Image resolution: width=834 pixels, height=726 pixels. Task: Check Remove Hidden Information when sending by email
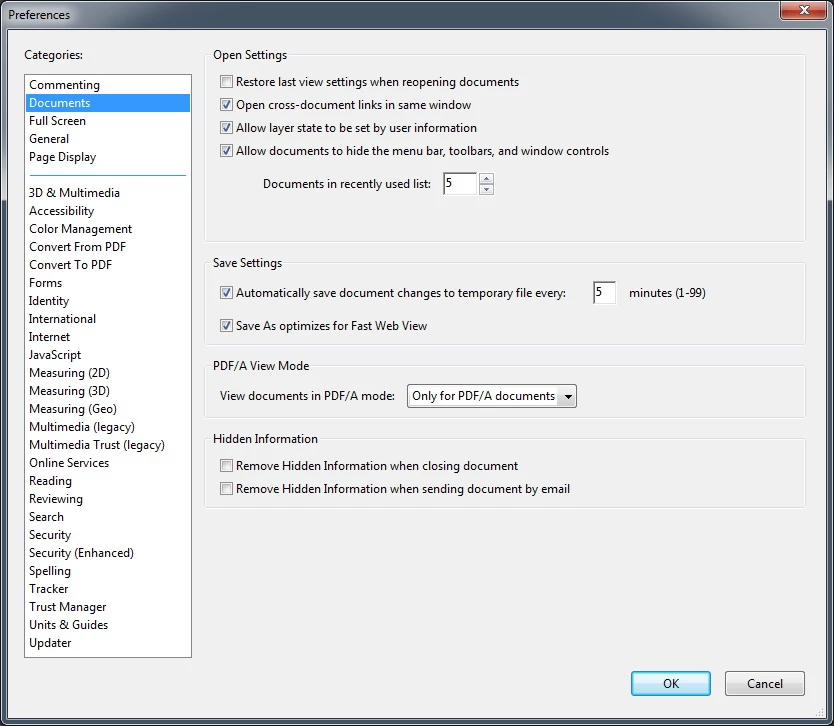pyautogui.click(x=226, y=489)
